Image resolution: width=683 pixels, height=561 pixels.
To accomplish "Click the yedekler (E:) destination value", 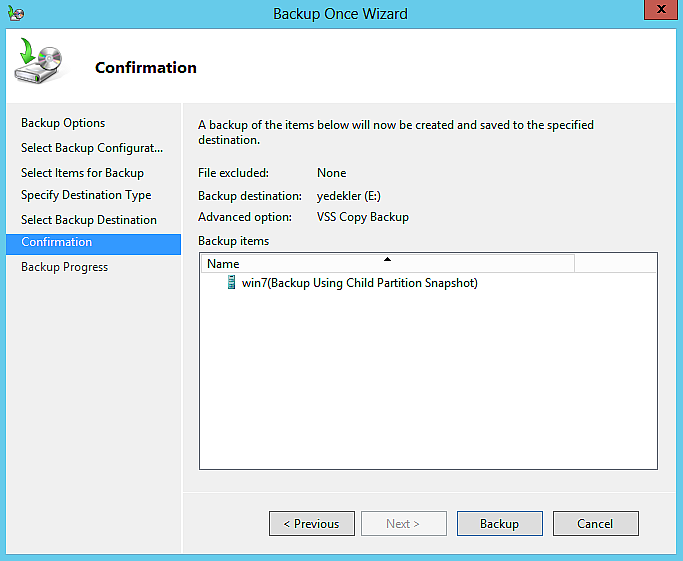I will tap(349, 196).
